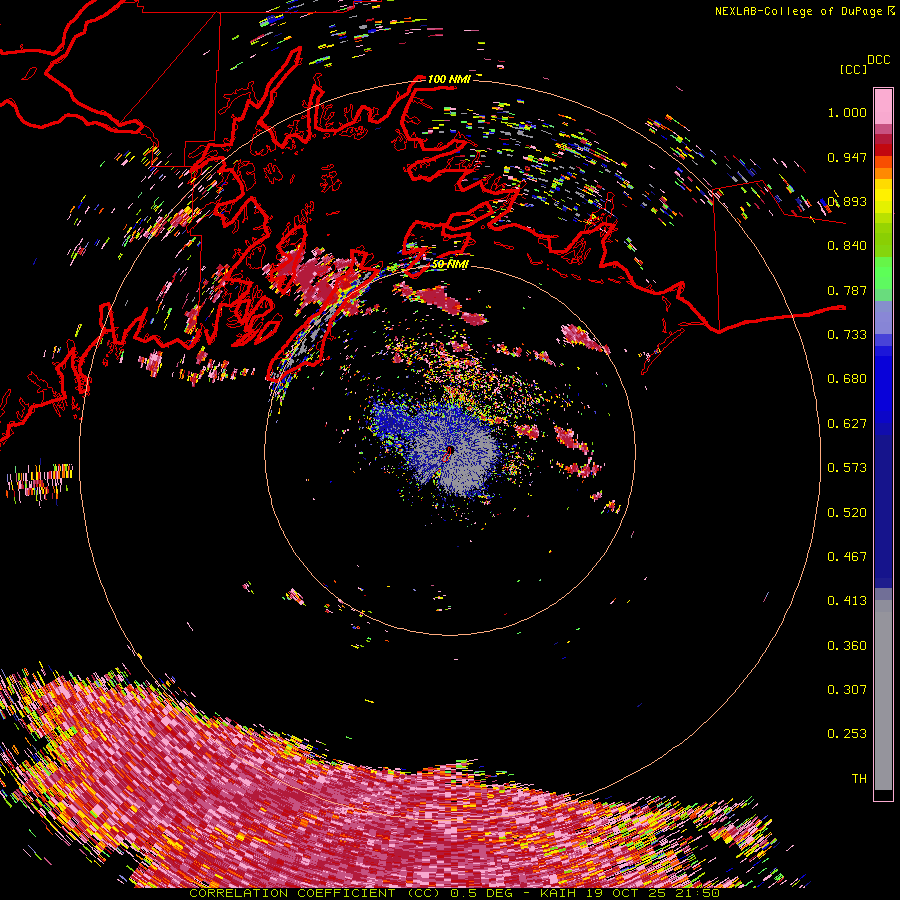Click the [CC] label above the color scale
This screenshot has width=900, height=900.
pyautogui.click(x=853, y=69)
